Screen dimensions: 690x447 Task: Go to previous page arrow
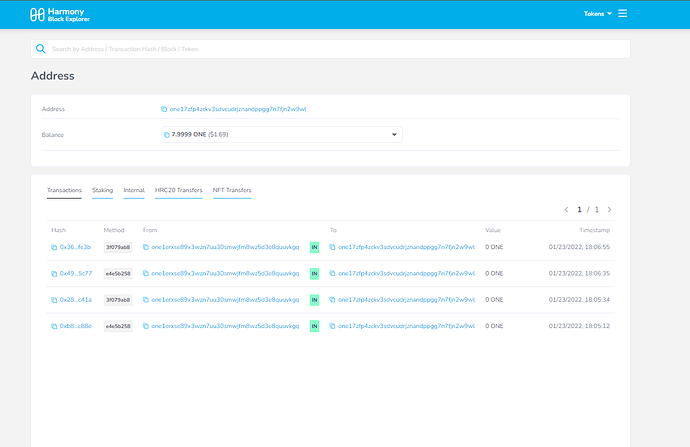566,210
